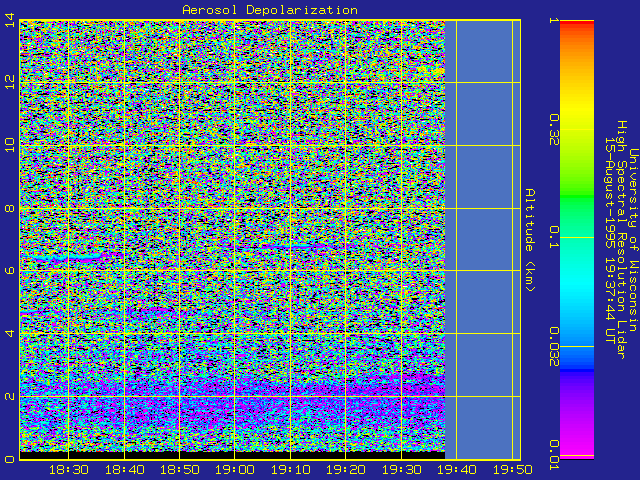
Task: Click the colorbar value label 1
Action: (x=553, y=20)
